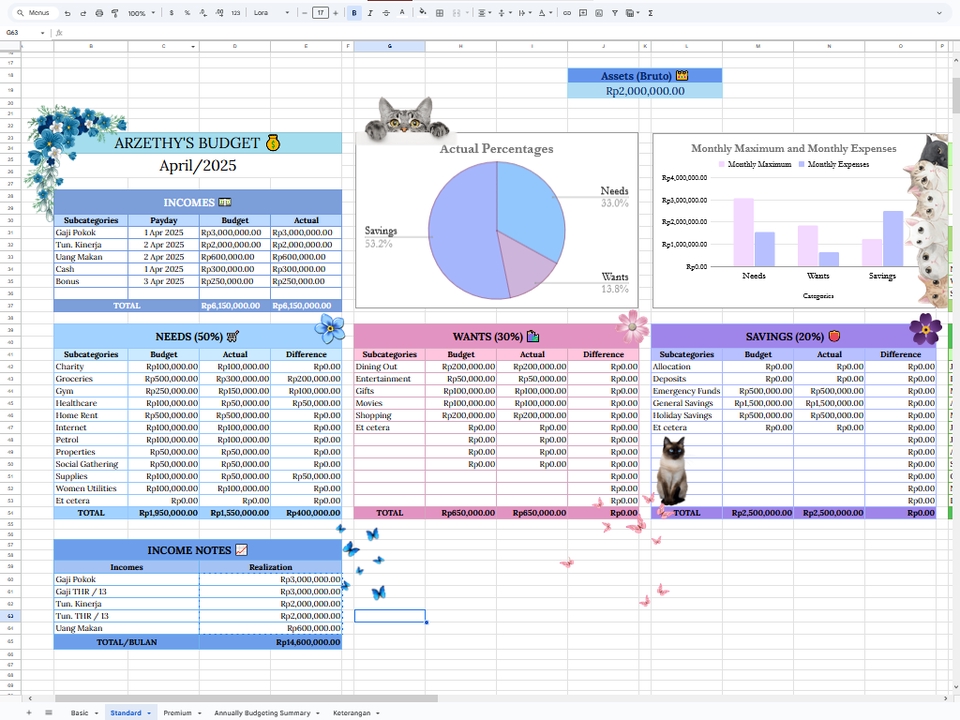Select the paint format tool

114,12
